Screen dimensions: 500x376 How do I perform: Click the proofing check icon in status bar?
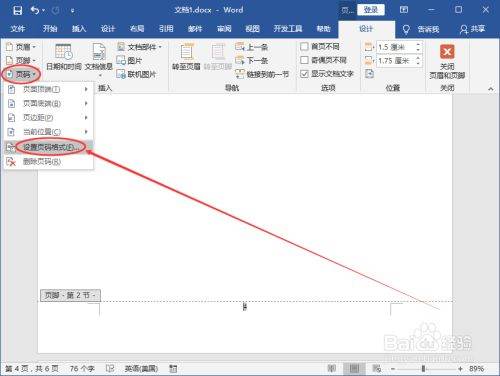(x=110, y=369)
